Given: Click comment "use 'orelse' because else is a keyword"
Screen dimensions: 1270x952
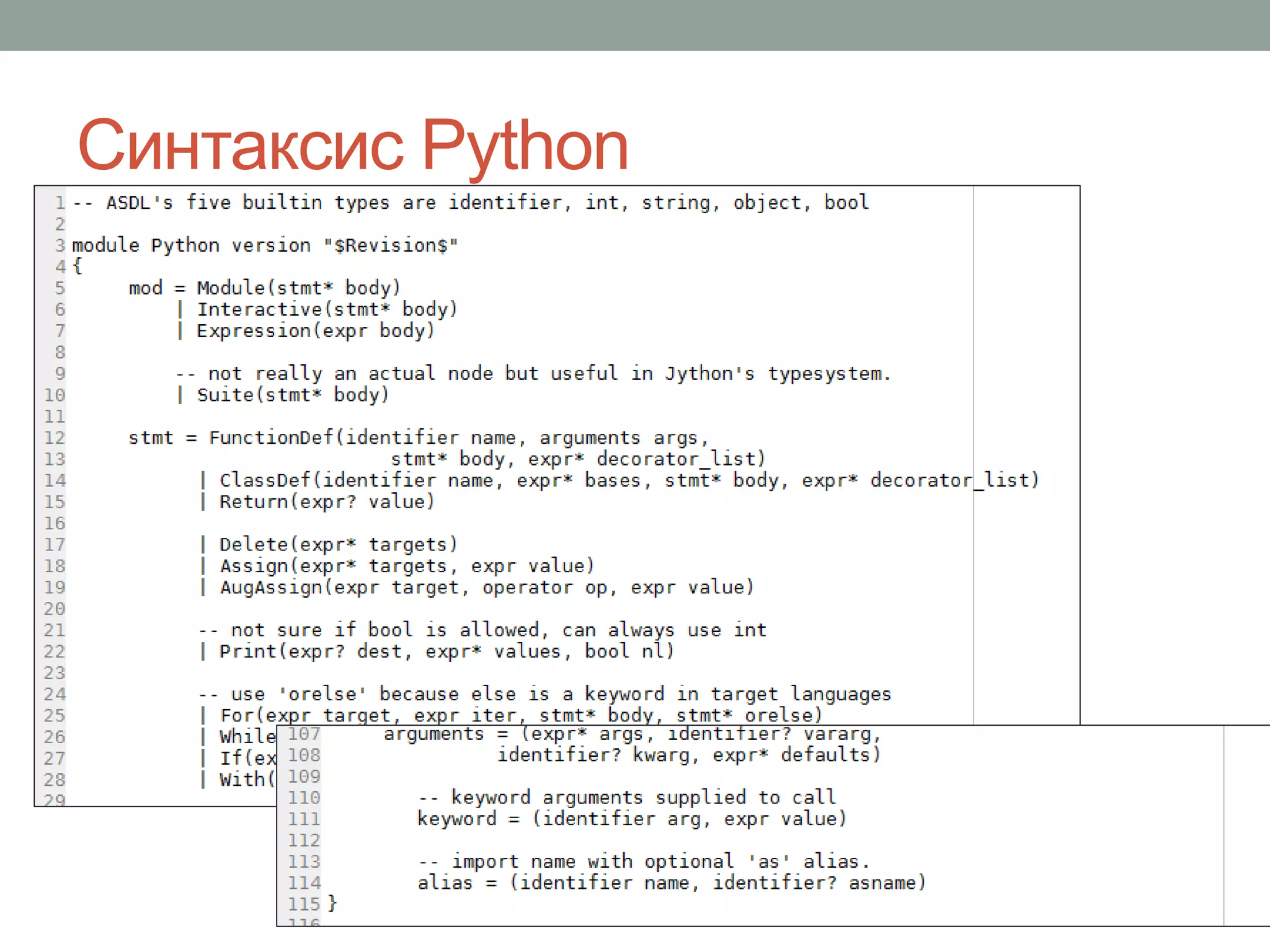Looking at the screenshot, I should coord(545,694).
